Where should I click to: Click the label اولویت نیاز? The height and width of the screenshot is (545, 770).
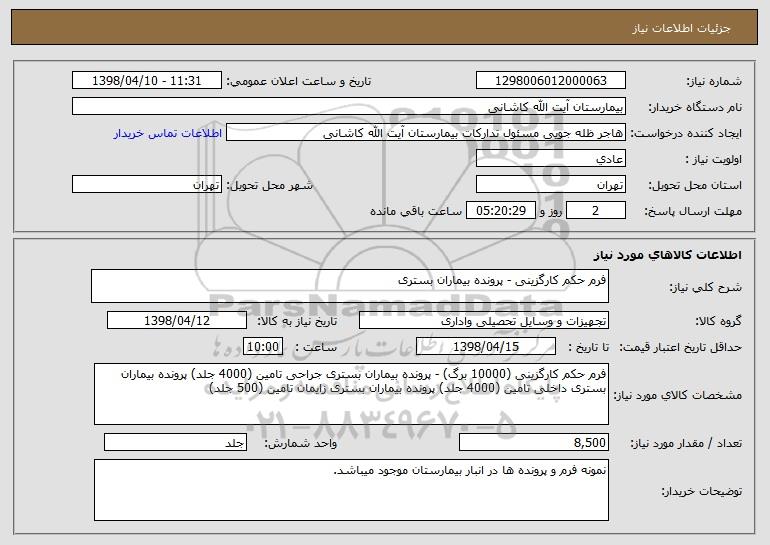click(714, 159)
